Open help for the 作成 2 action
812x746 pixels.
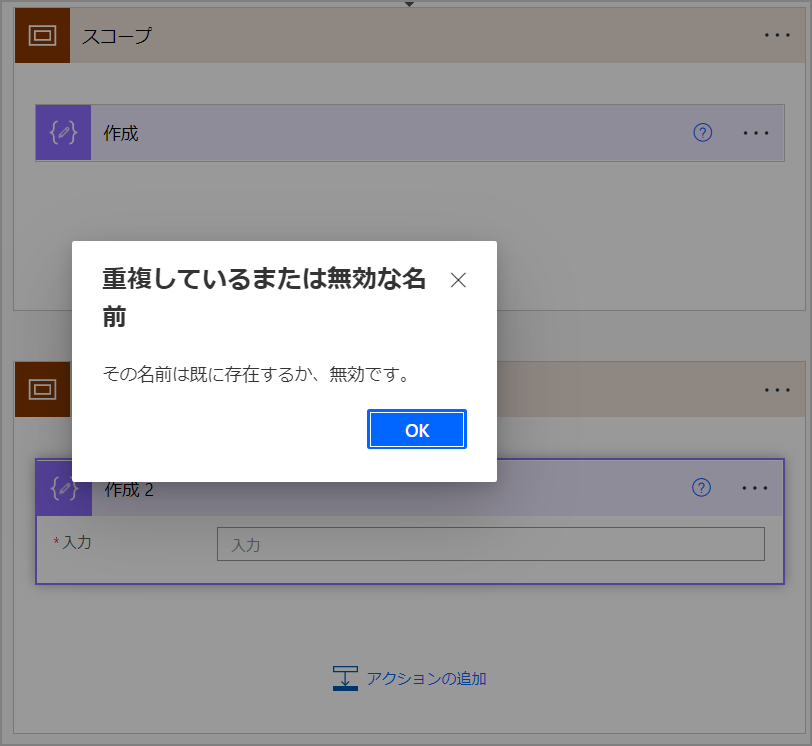click(x=701, y=488)
